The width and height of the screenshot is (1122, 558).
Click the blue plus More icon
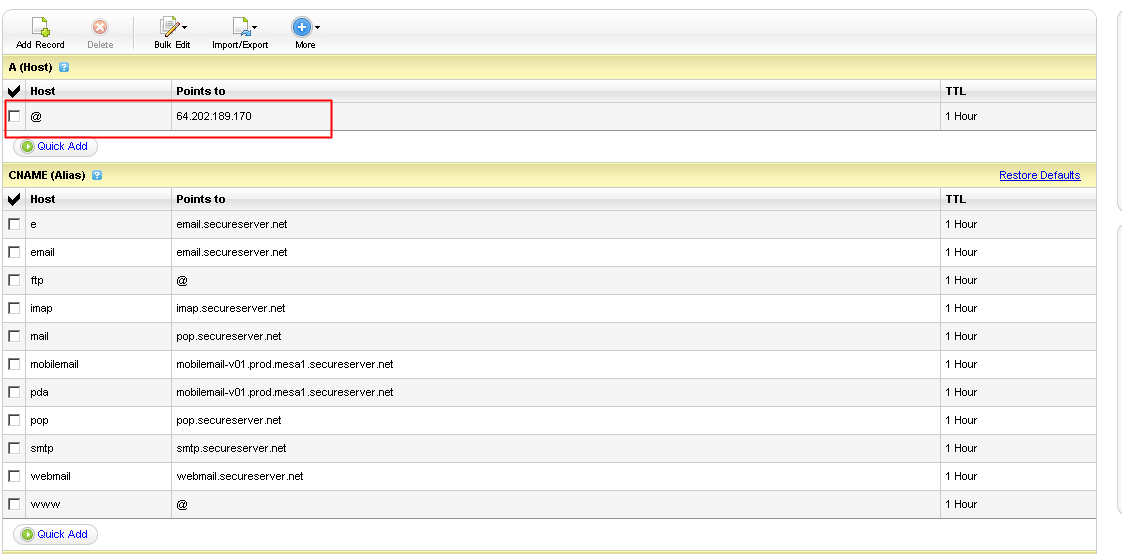(x=301, y=27)
